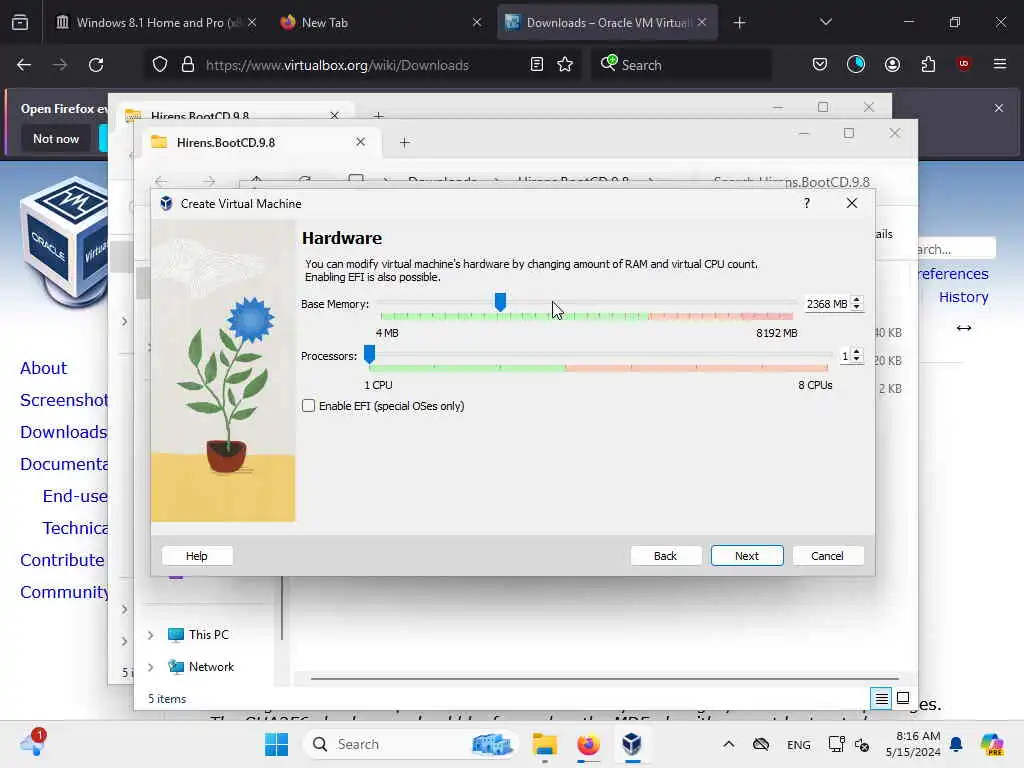The image size is (1024, 768).
Task: Click the Processors slider handle
Action: [x=370, y=354]
